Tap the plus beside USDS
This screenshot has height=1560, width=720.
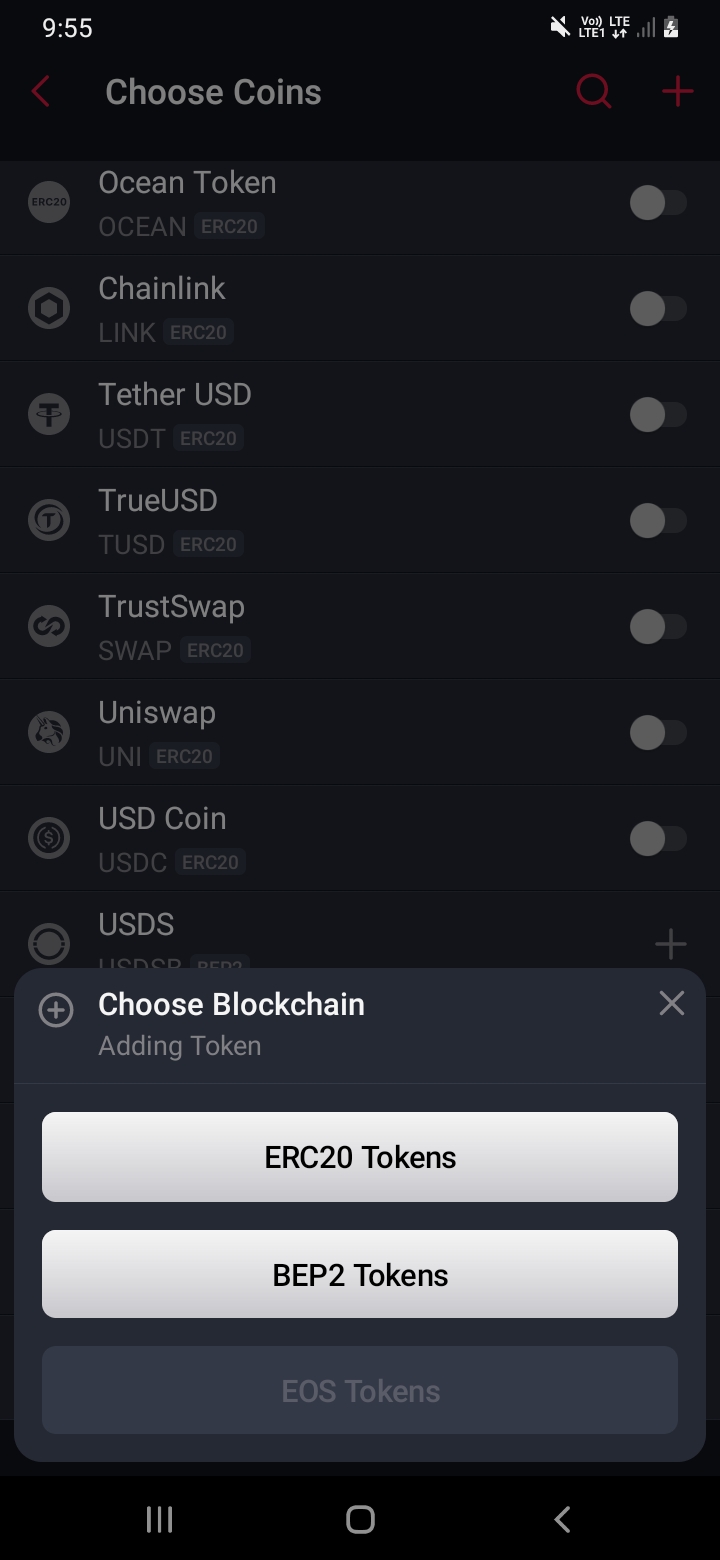tap(670, 943)
